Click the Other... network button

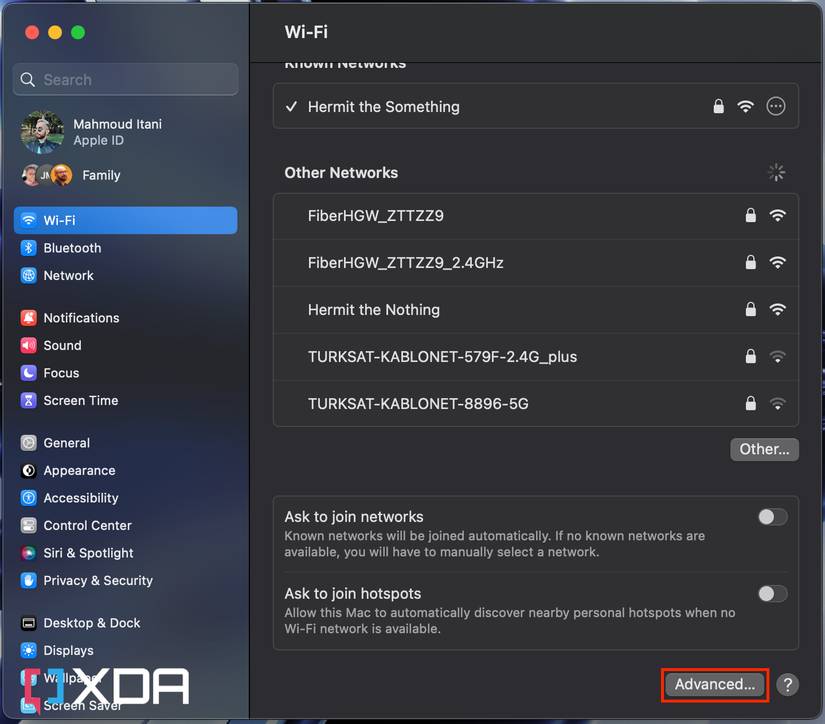click(764, 449)
